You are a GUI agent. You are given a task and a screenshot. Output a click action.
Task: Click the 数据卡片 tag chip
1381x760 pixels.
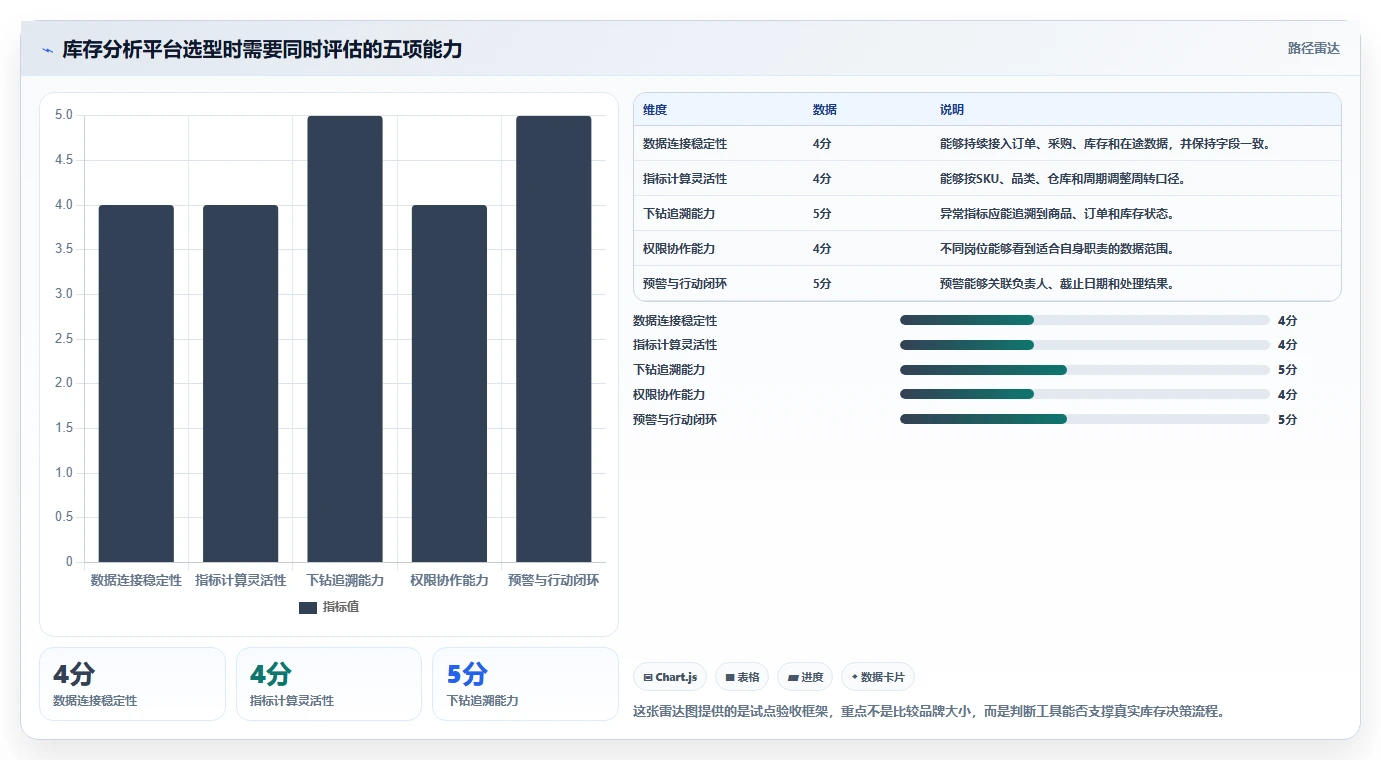(878, 677)
